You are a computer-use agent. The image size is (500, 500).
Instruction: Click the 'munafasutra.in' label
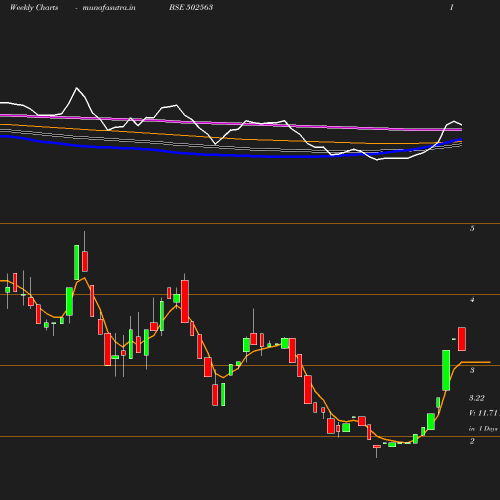click(109, 7)
